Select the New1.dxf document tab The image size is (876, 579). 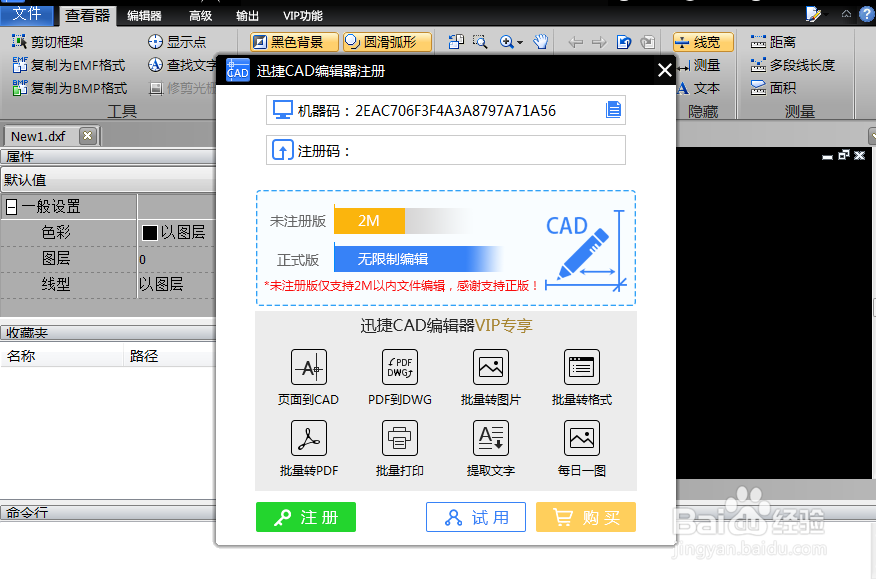point(39,136)
